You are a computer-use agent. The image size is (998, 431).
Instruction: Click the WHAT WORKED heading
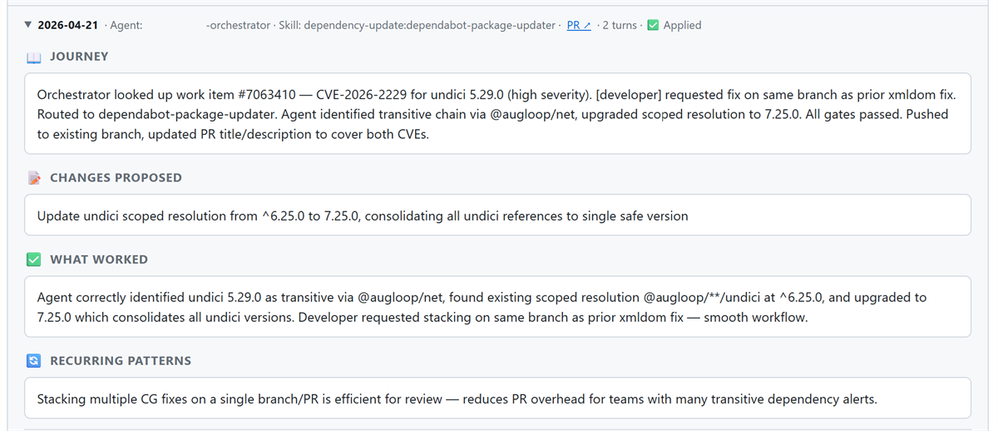[x=99, y=260]
